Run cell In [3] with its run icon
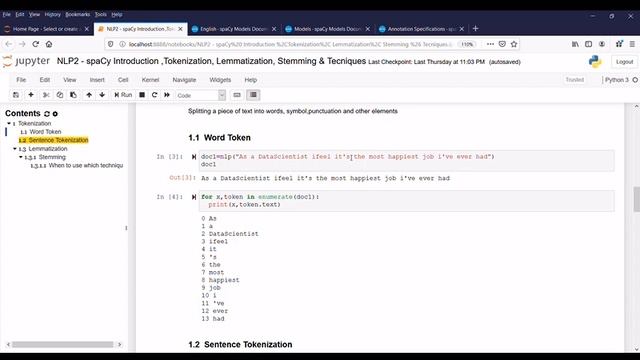 coord(194,157)
